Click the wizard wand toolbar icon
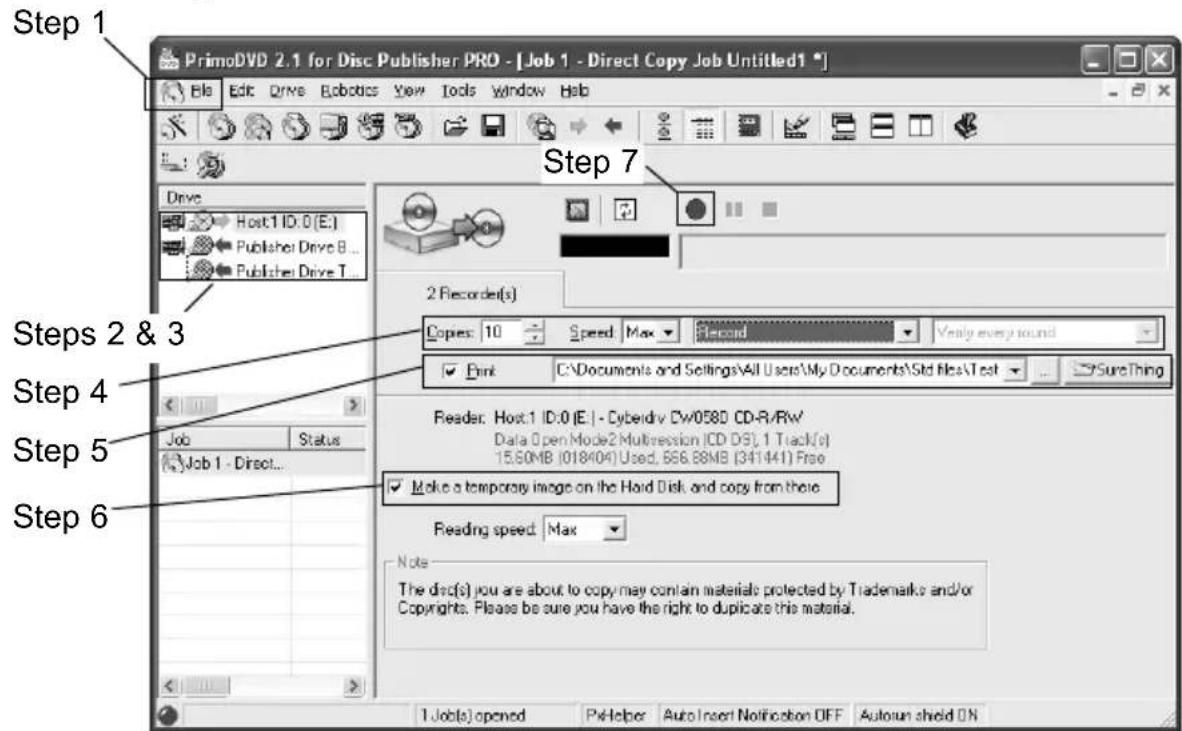The image size is (1182, 731). coord(175,127)
